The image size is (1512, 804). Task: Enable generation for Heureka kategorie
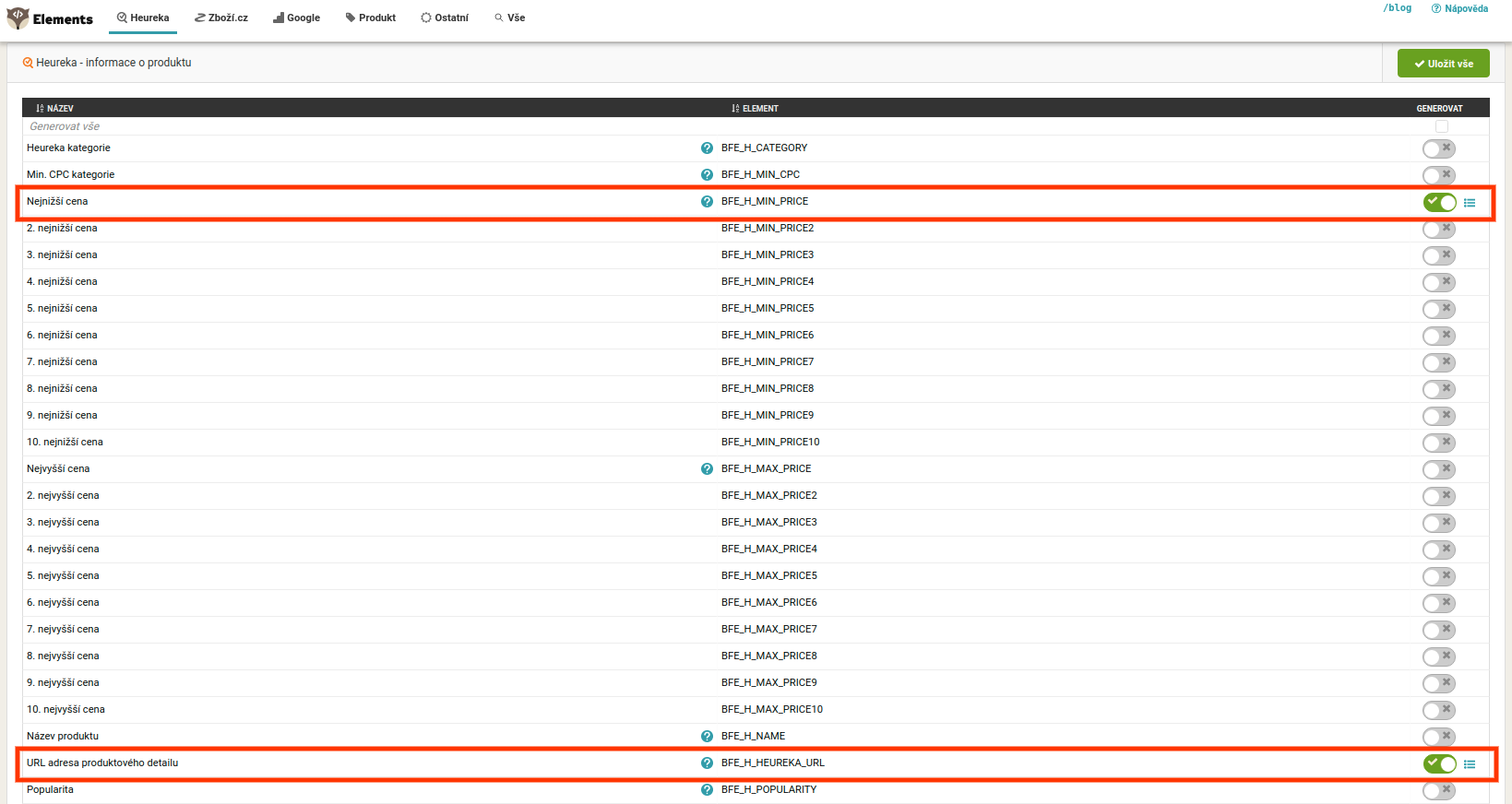pyautogui.click(x=1439, y=148)
